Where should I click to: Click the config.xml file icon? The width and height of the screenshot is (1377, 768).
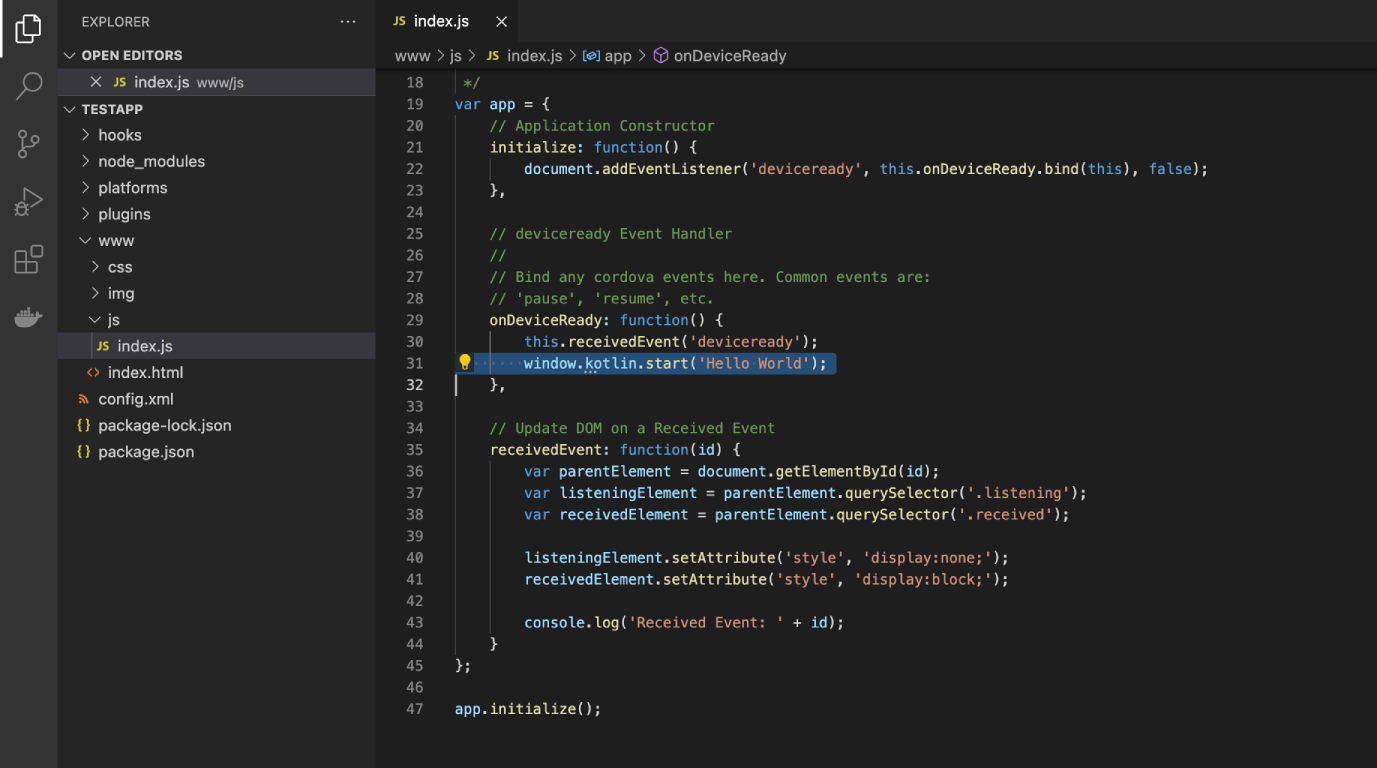84,399
